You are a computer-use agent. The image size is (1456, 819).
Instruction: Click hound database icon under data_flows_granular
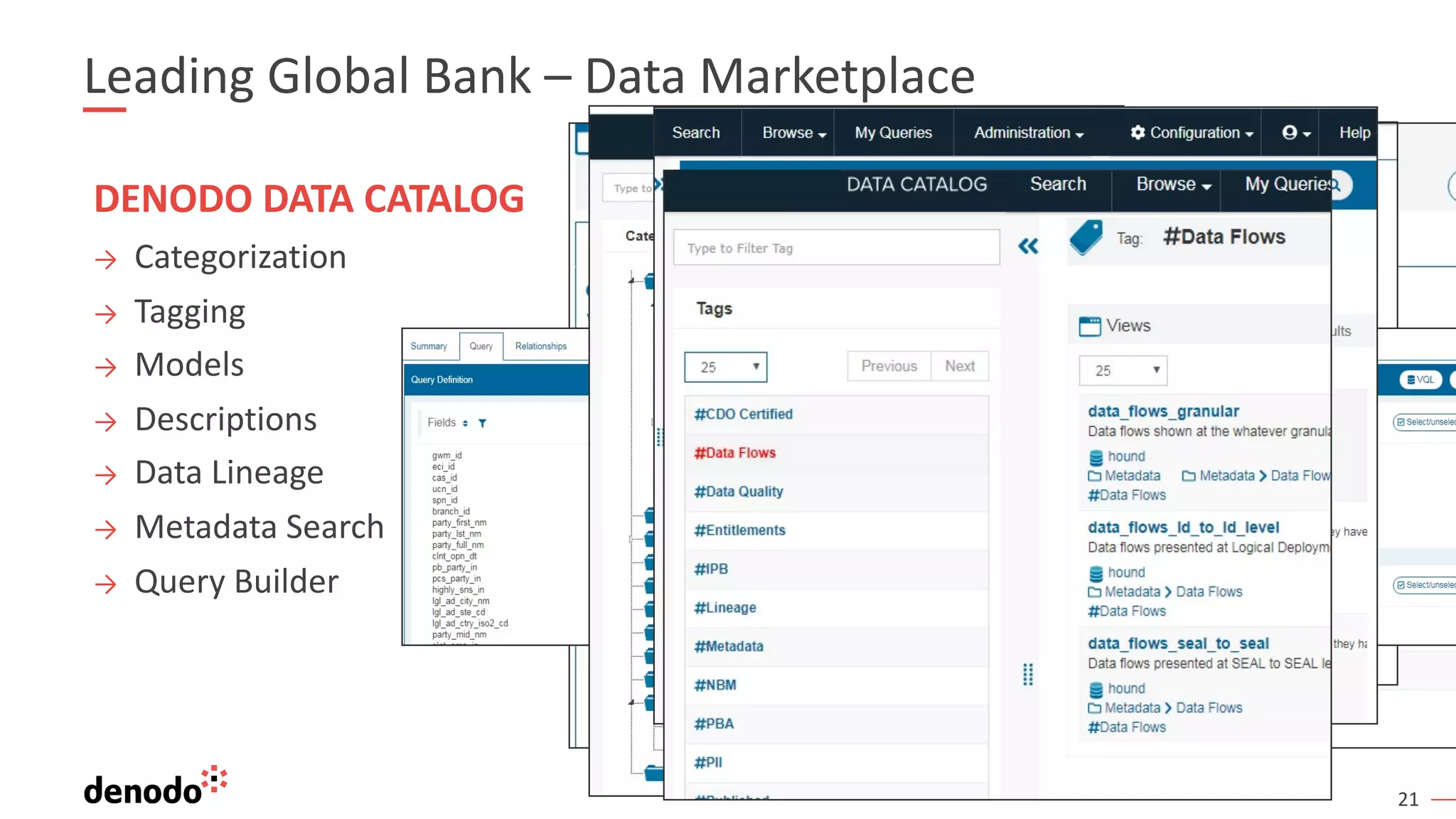click(1096, 456)
